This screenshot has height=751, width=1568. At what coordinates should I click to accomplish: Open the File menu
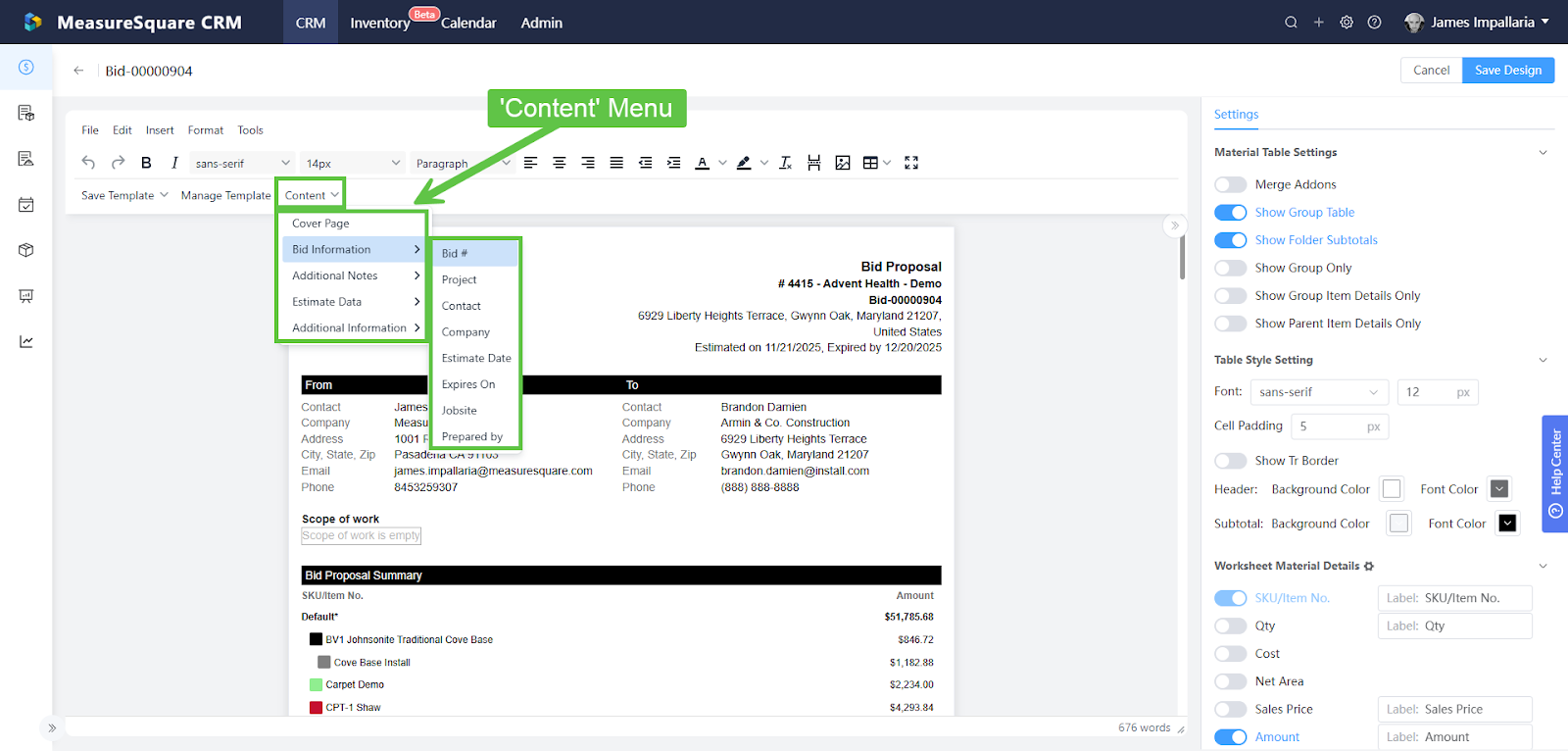point(90,130)
